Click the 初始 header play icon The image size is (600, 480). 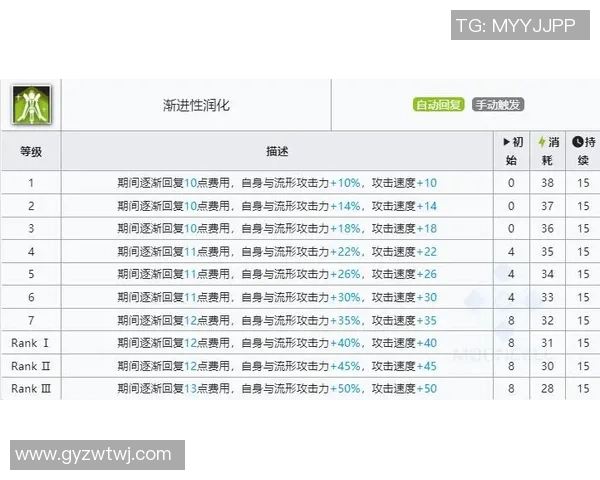click(506, 142)
